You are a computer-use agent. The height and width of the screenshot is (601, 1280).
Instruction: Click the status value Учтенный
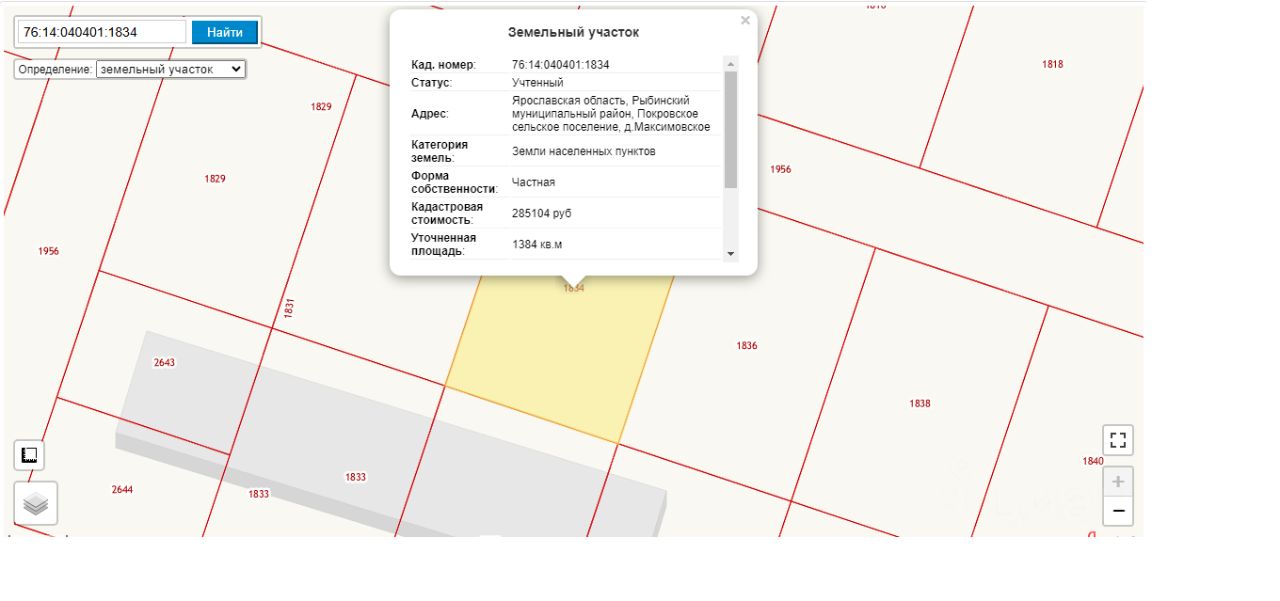click(538, 83)
